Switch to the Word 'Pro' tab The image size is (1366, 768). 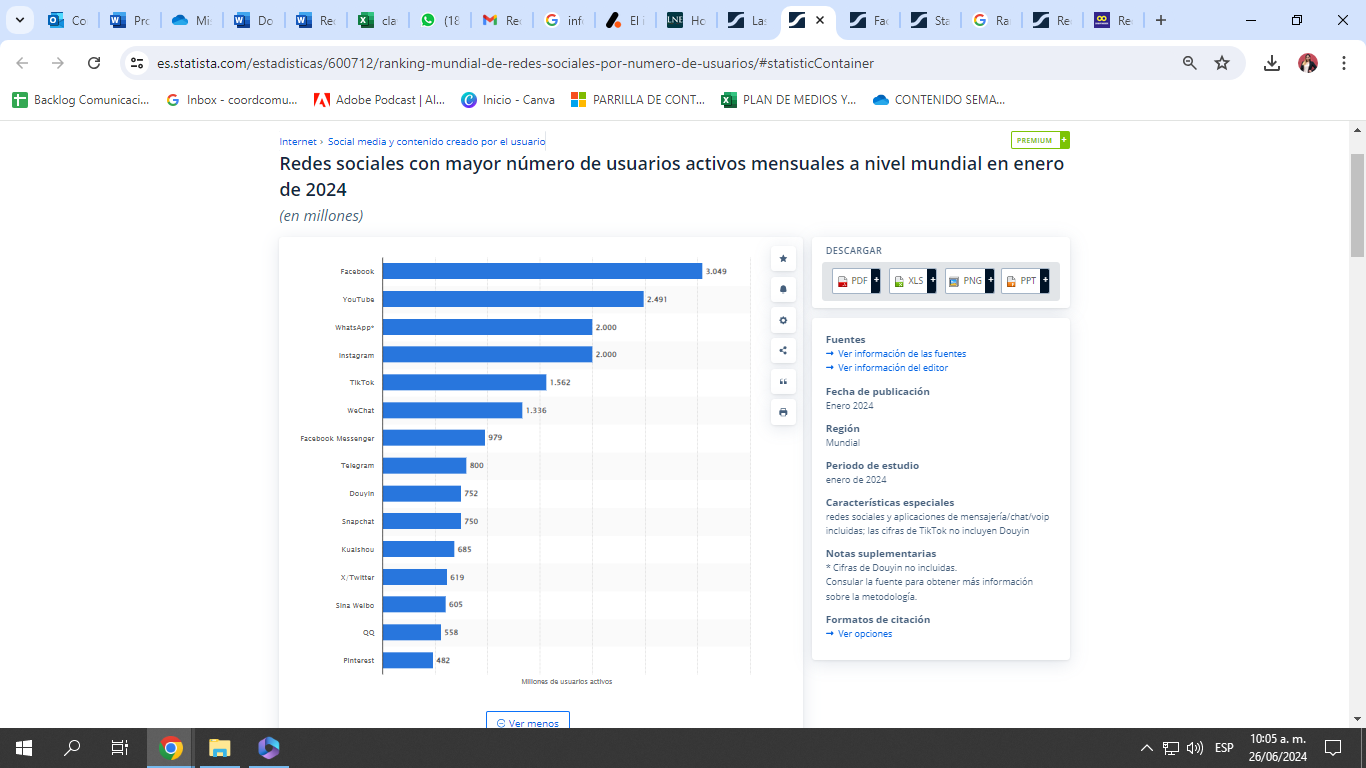click(129, 20)
